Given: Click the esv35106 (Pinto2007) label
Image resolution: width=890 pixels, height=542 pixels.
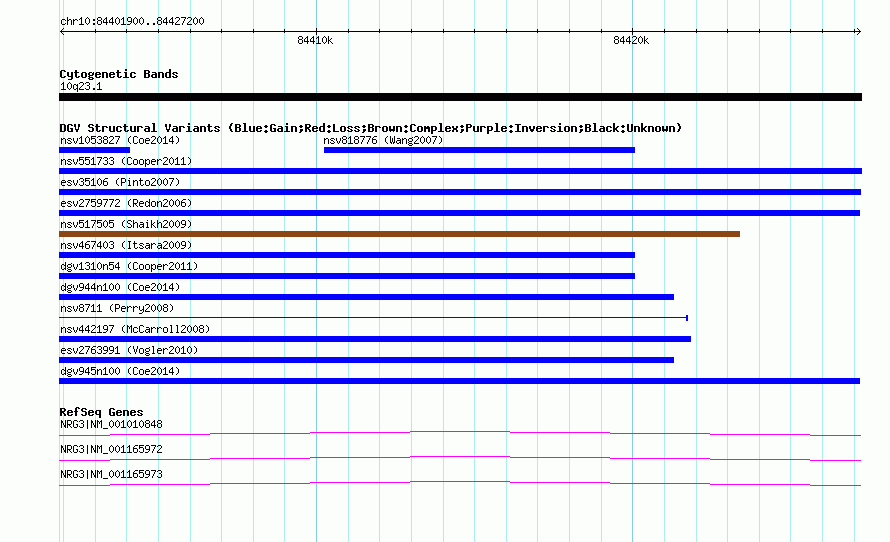Looking at the screenshot, I should (120, 182).
